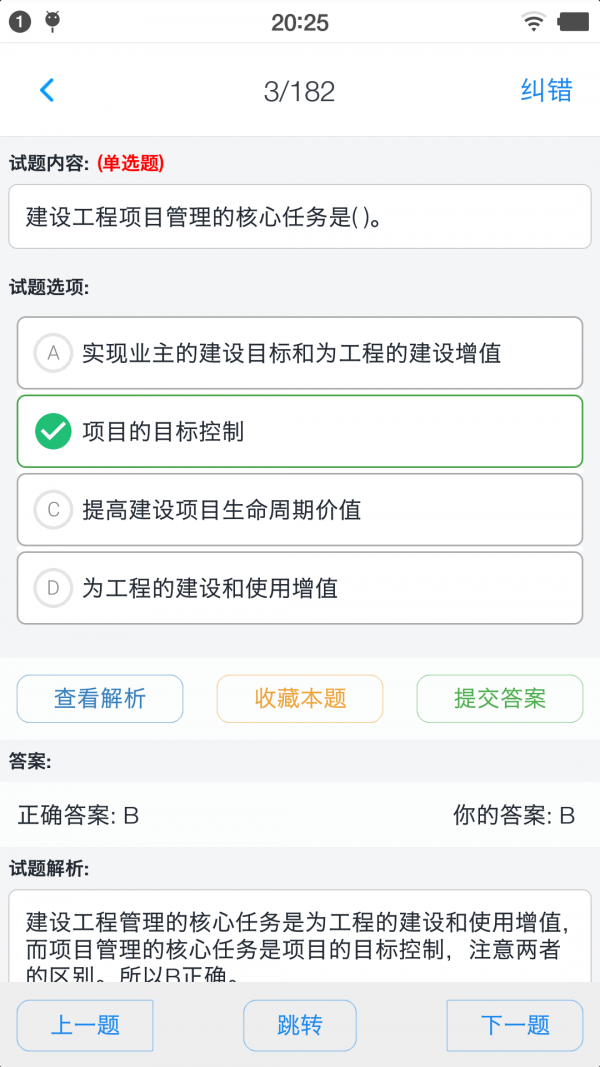The height and width of the screenshot is (1067, 600).
Task: Tap the green checkmark on option B
Action: [x=53, y=431]
